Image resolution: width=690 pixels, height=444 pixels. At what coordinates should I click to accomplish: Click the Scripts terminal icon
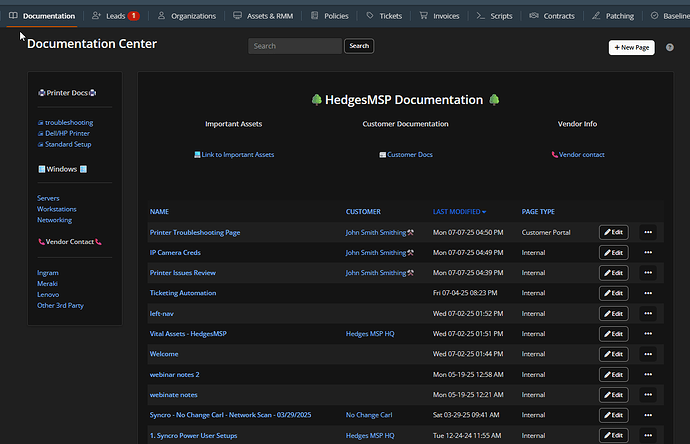[481, 16]
